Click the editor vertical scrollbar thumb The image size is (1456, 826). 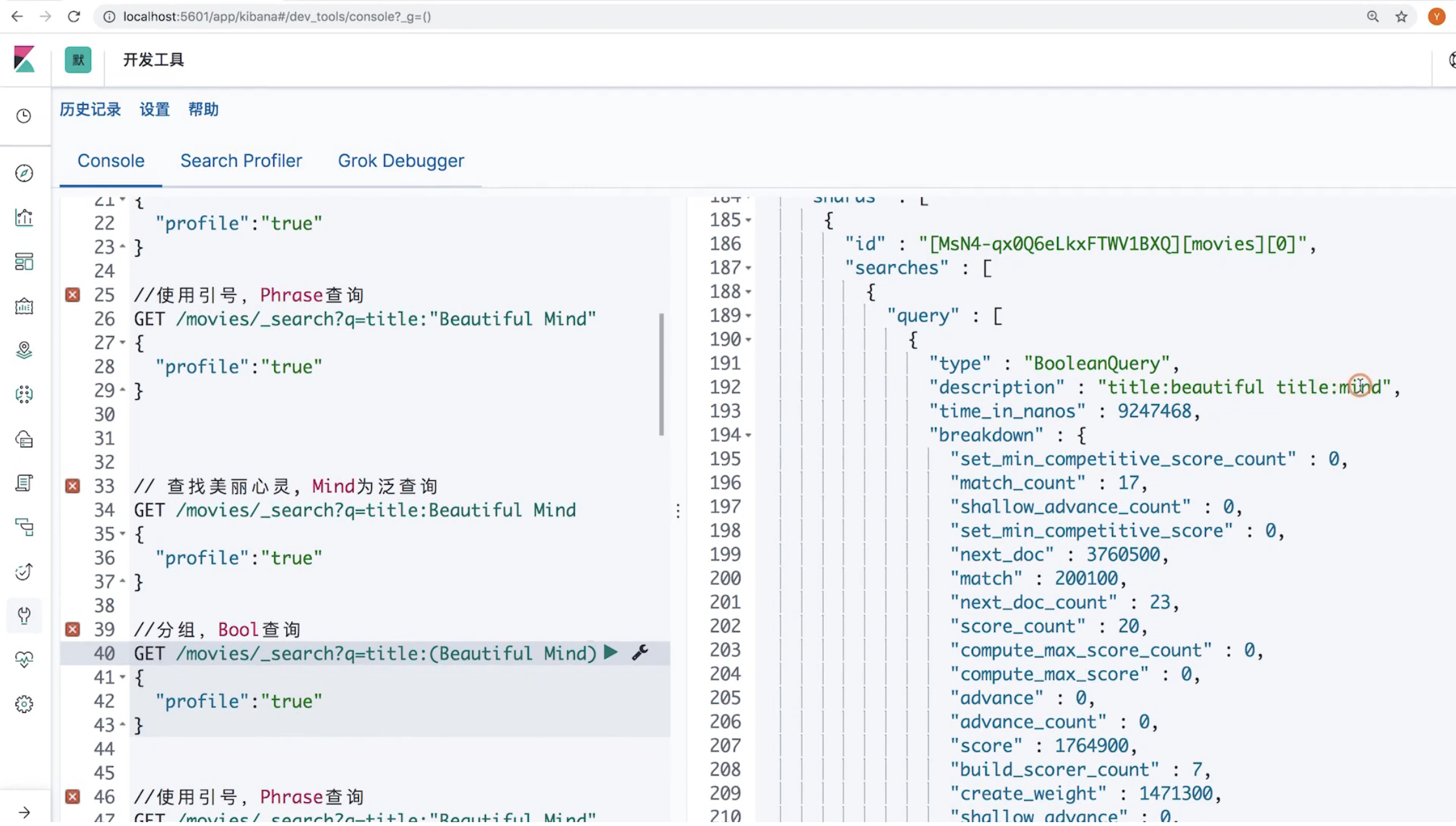pos(661,375)
